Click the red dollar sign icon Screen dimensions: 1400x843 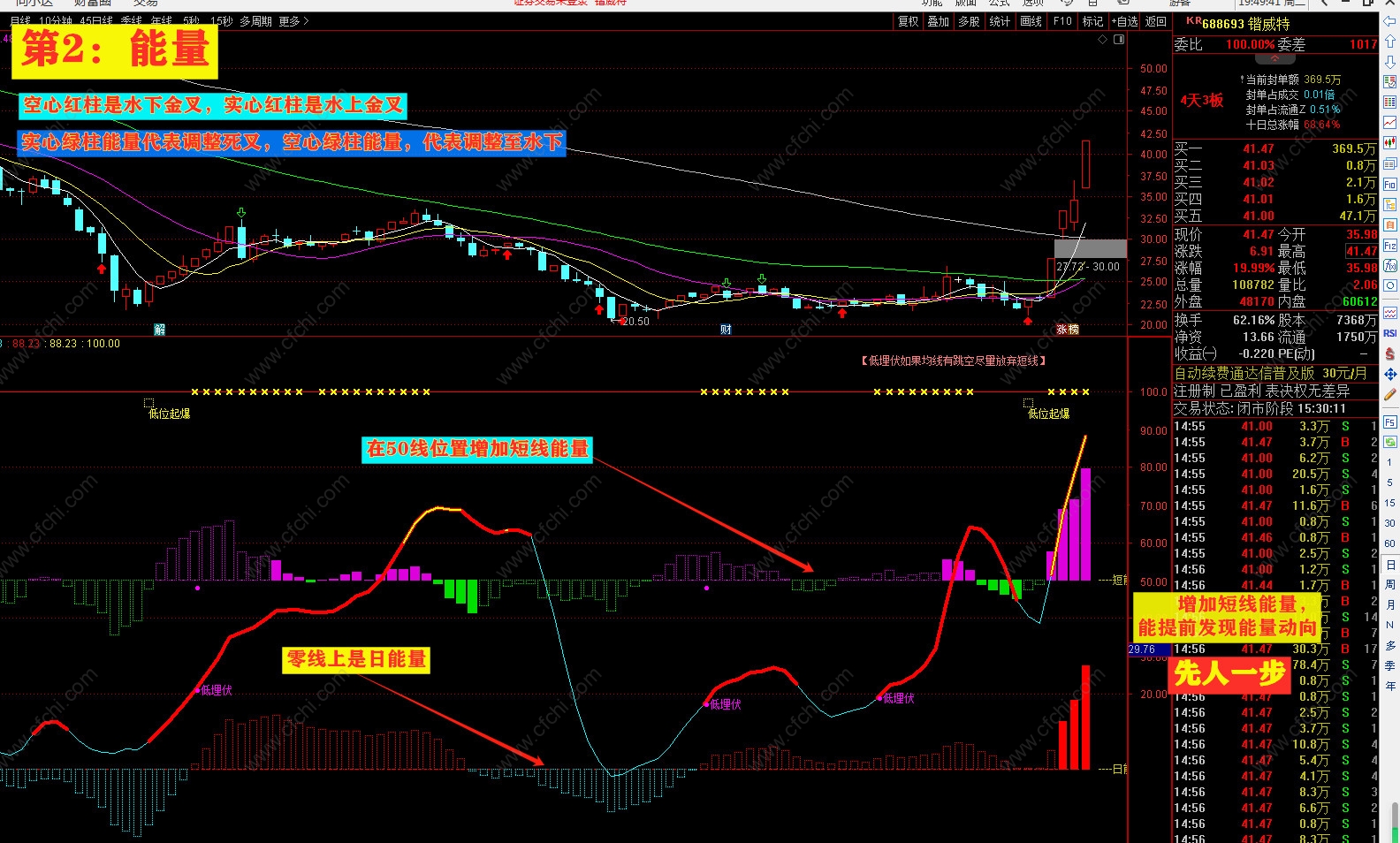[1389, 353]
